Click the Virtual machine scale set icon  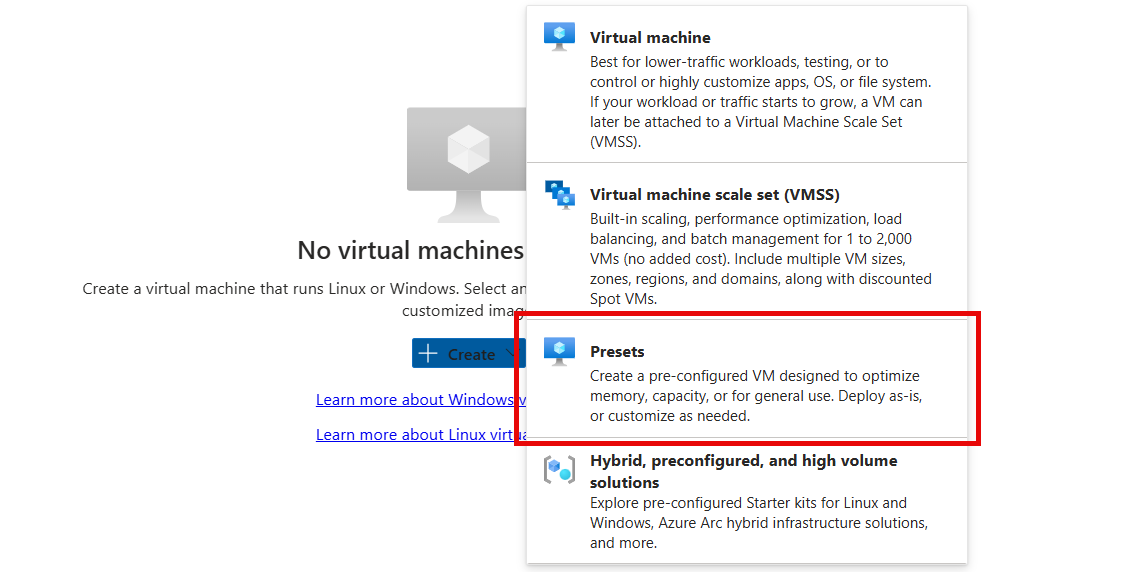[x=559, y=194]
